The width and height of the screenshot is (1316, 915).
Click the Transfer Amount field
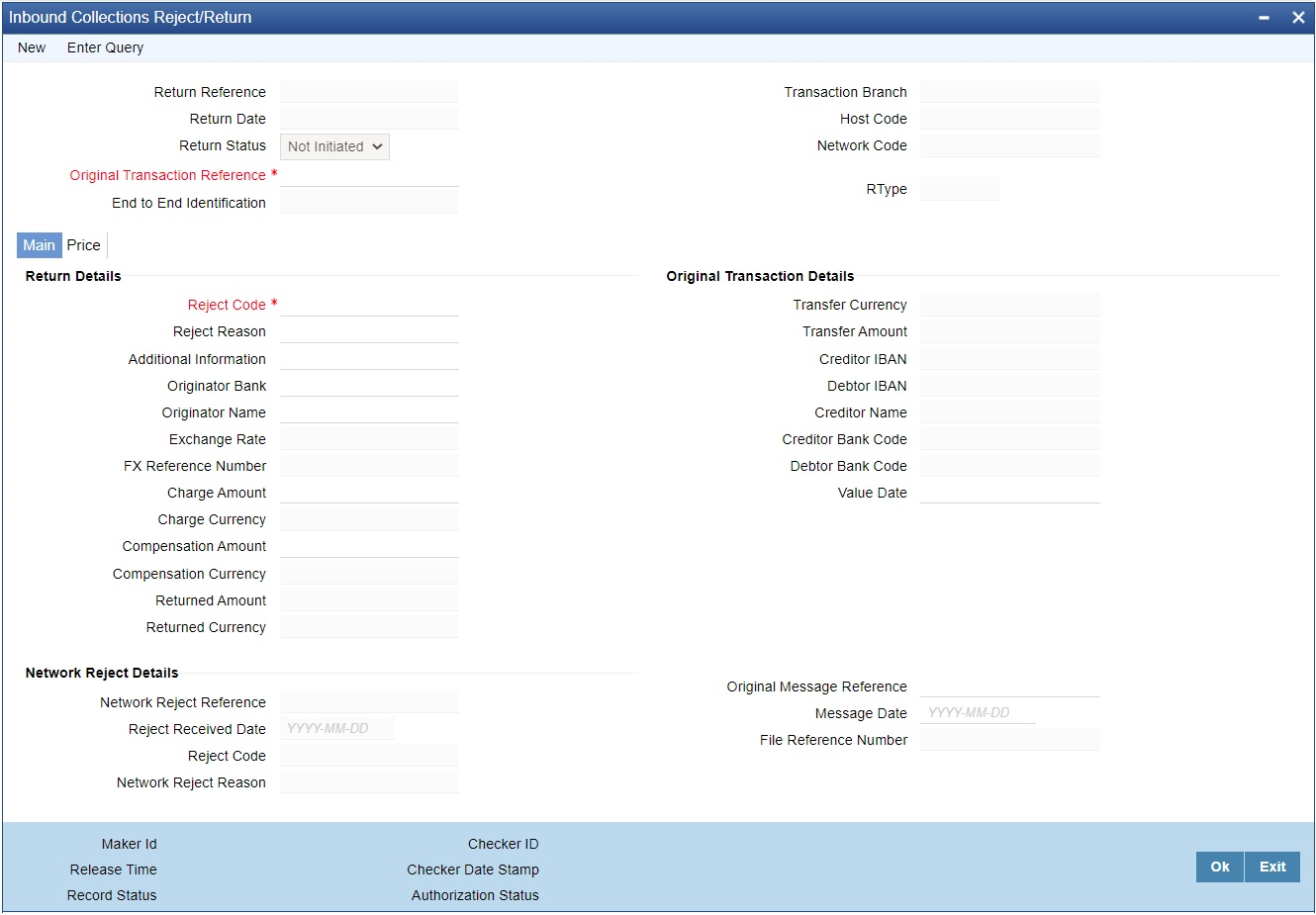click(1010, 331)
